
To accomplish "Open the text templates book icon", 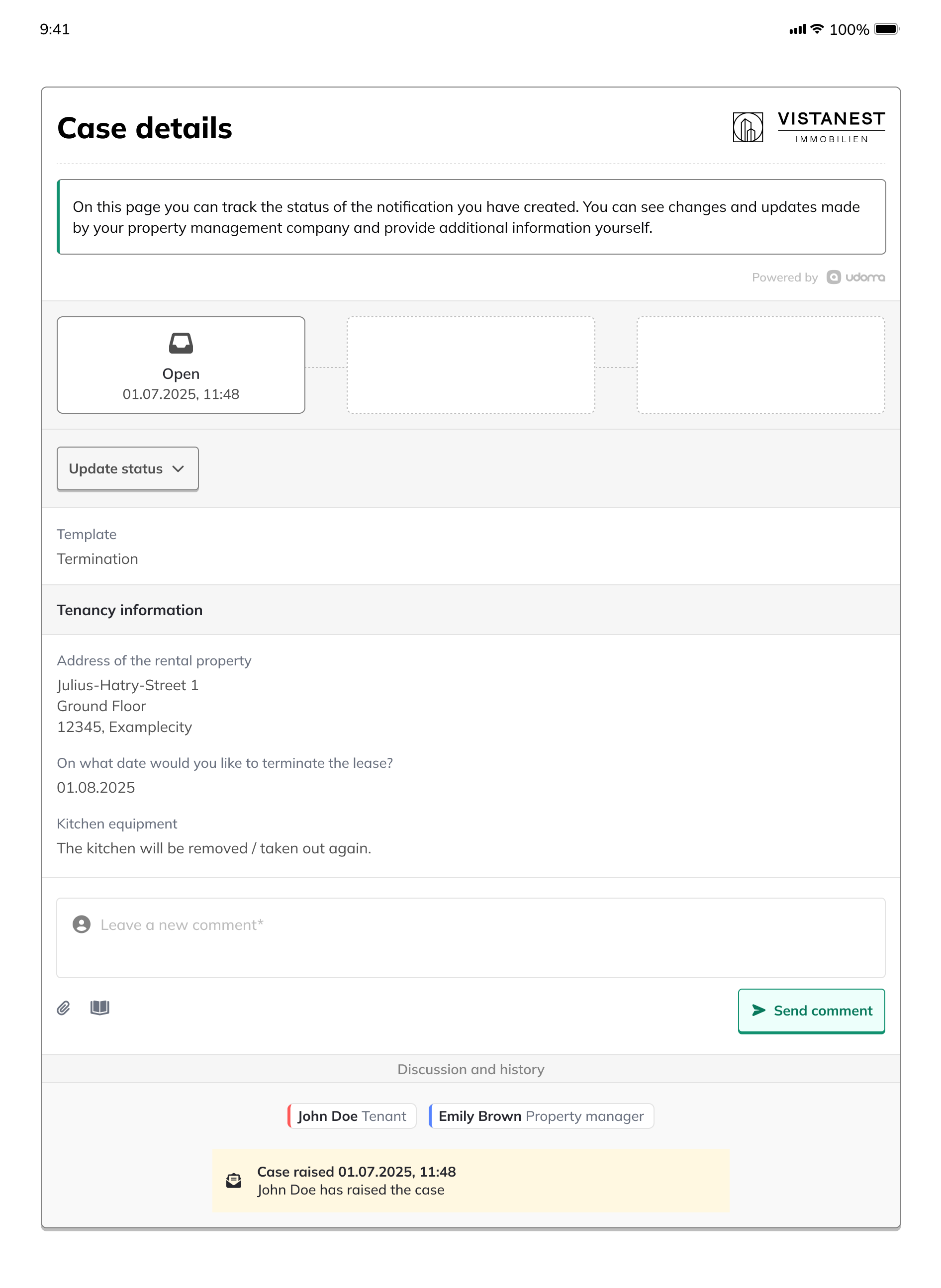I will 99,1008.
